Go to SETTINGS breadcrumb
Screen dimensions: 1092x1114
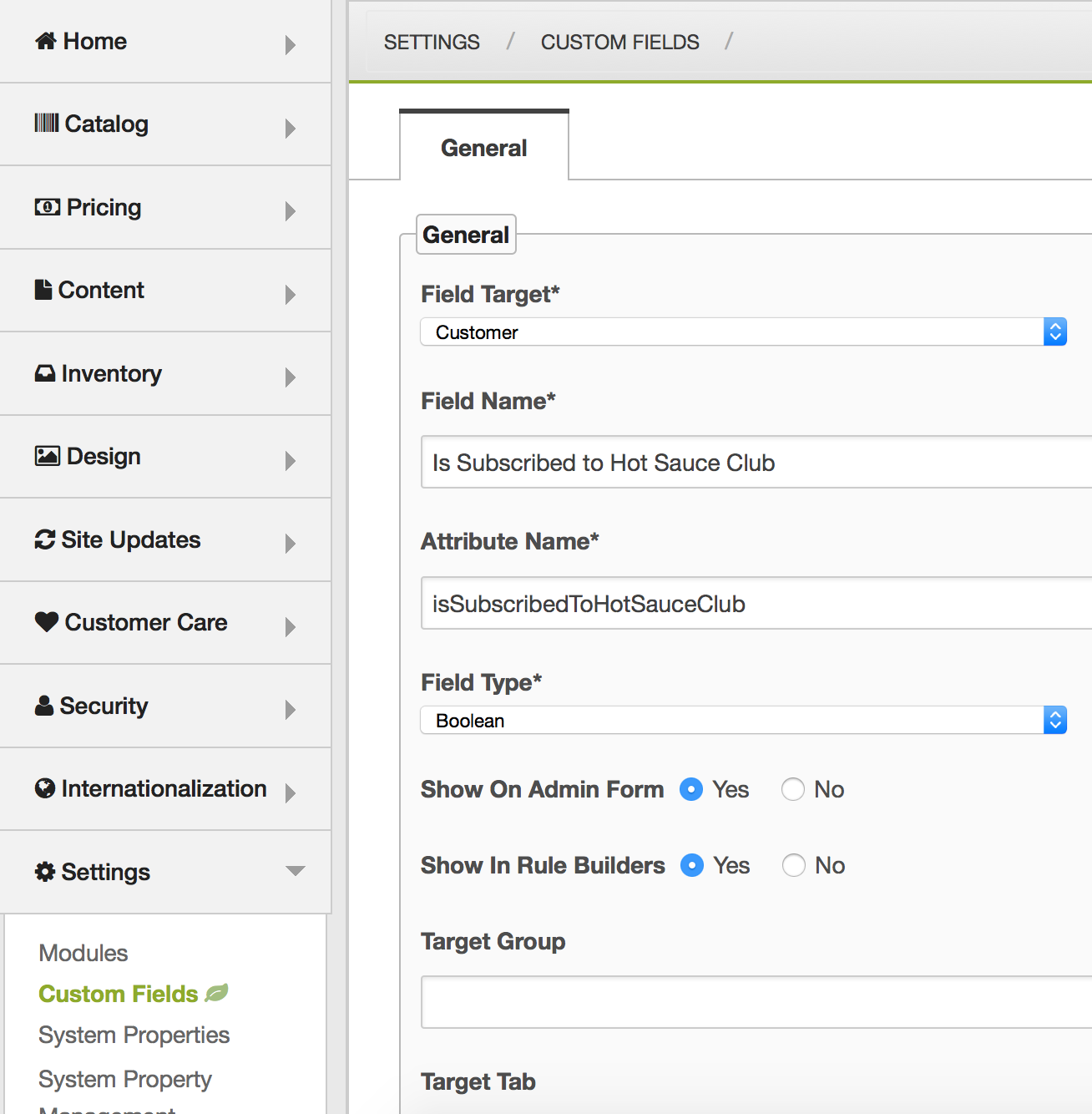pos(432,42)
